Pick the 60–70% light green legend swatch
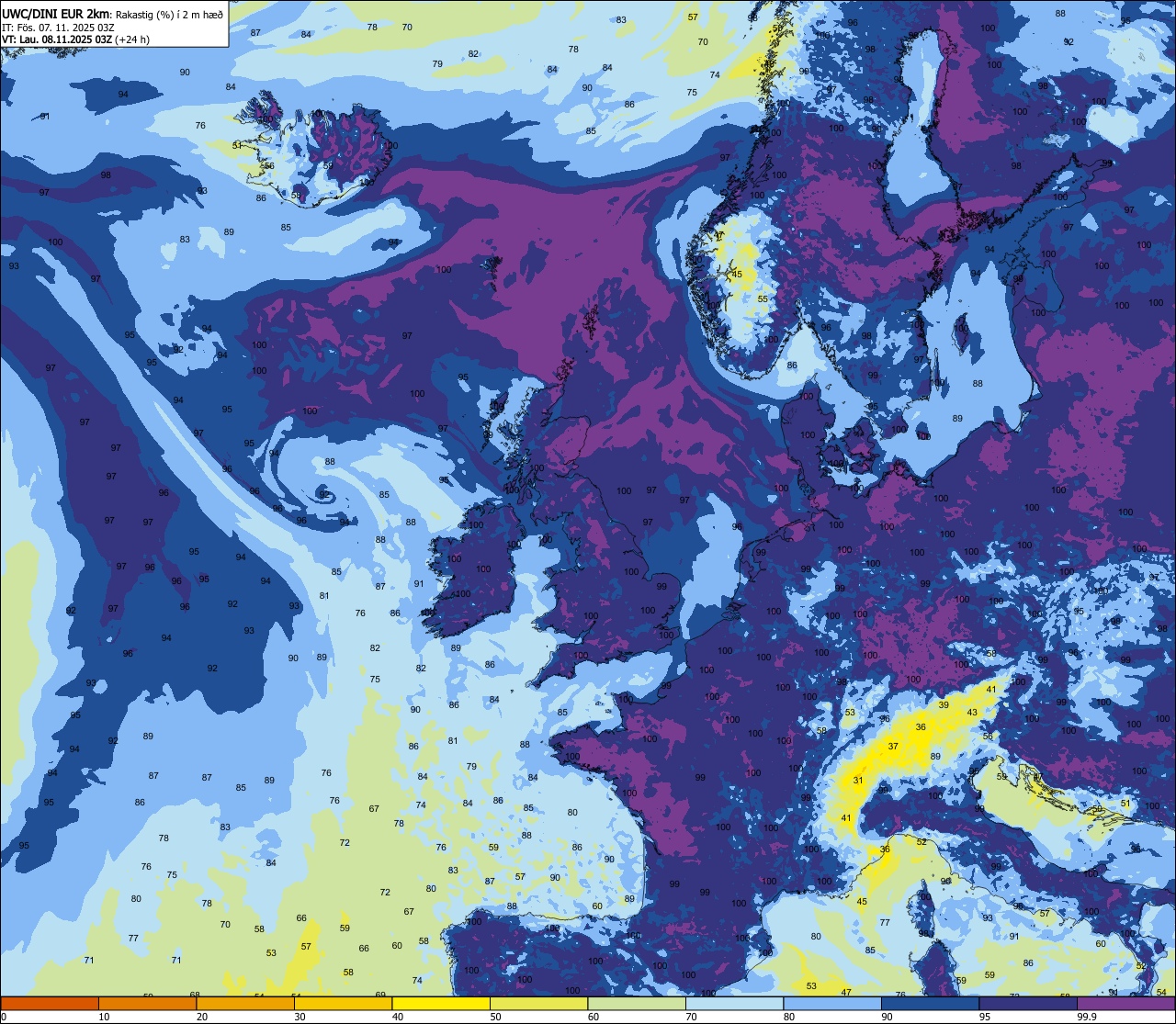1176x1024 pixels. (637, 1003)
